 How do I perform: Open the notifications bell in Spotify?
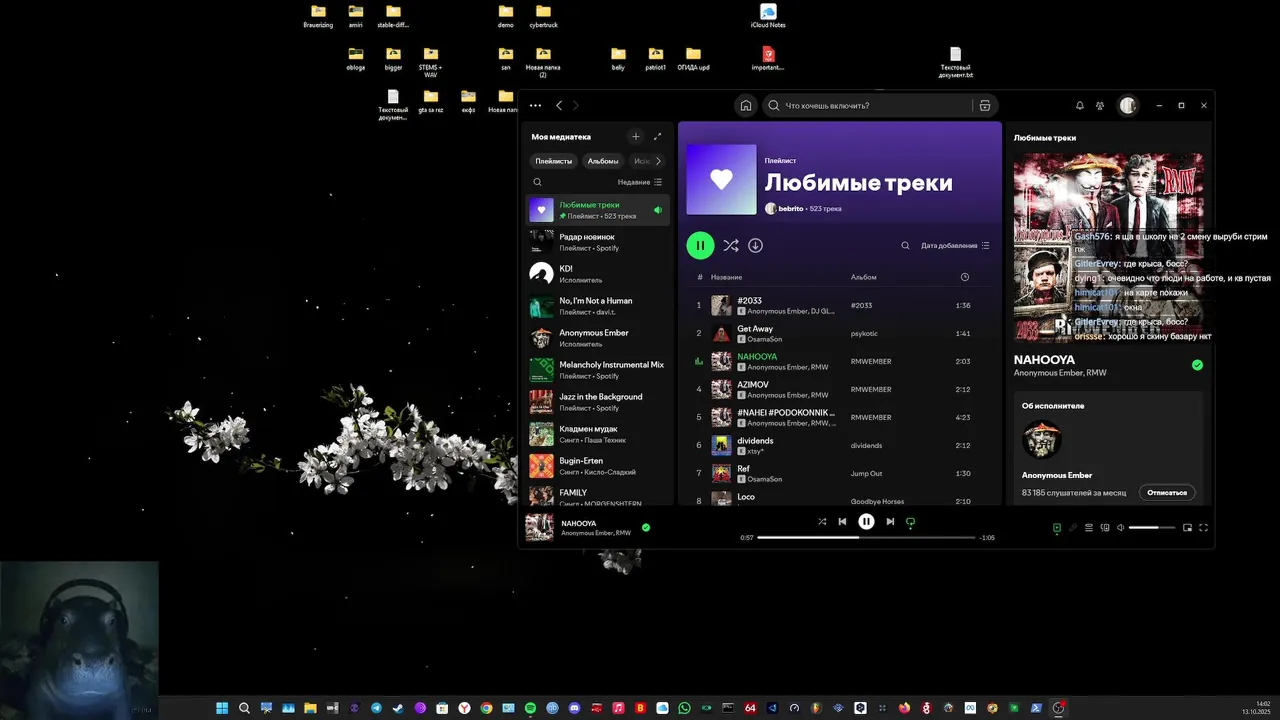pyautogui.click(x=1080, y=105)
